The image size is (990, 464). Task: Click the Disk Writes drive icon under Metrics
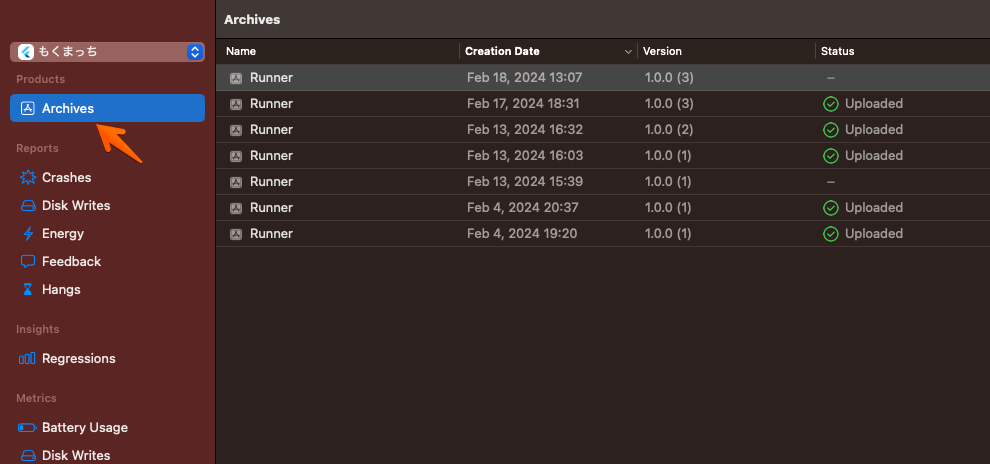28,455
